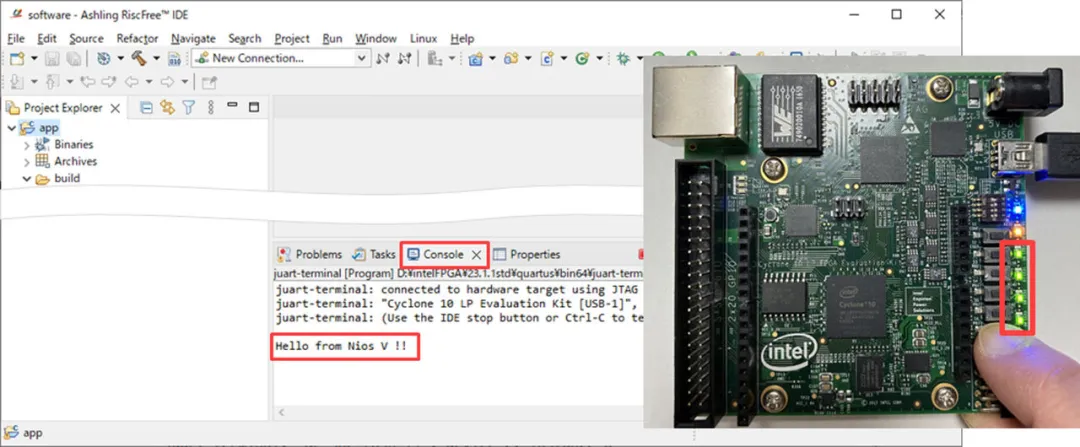The height and width of the screenshot is (447, 1080).
Task: Click the green New Class C icon
Action: 582,59
